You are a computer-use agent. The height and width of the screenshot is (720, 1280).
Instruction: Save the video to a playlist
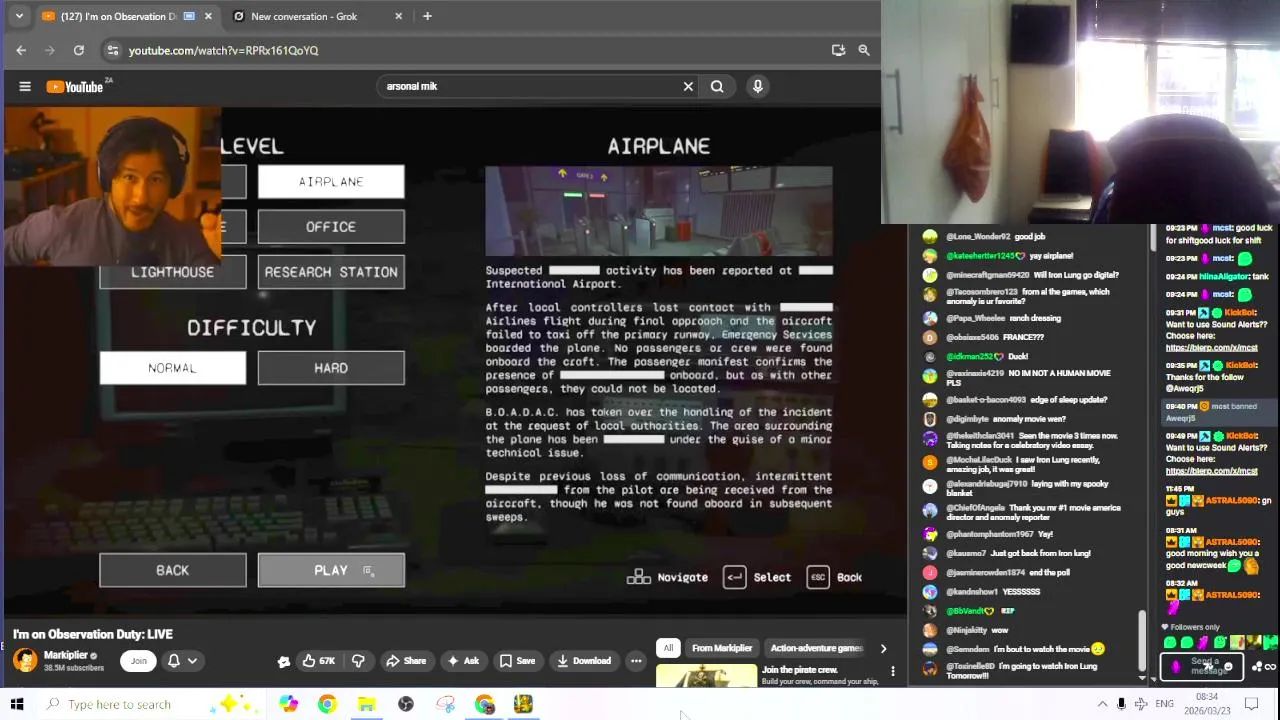(x=517, y=661)
